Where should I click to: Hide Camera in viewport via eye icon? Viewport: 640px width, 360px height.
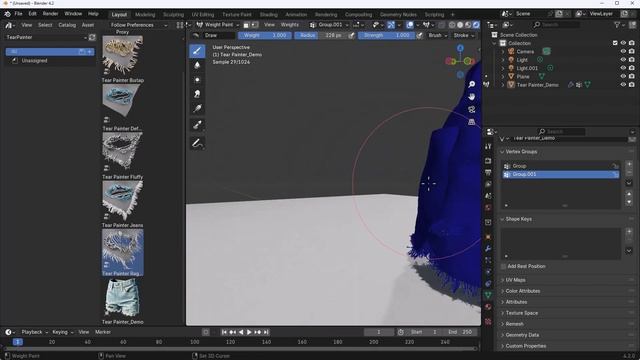tap(623, 51)
